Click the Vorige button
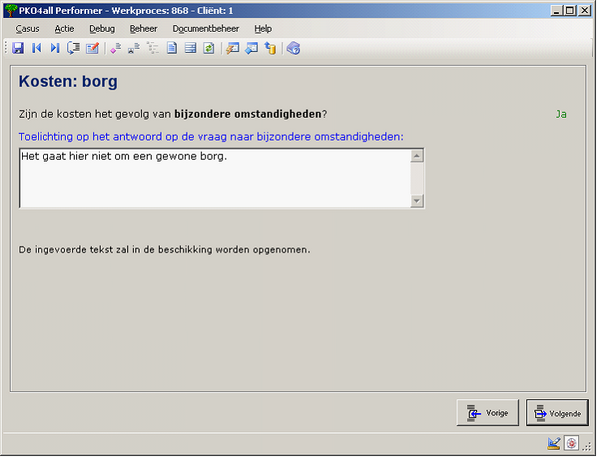 point(488,413)
